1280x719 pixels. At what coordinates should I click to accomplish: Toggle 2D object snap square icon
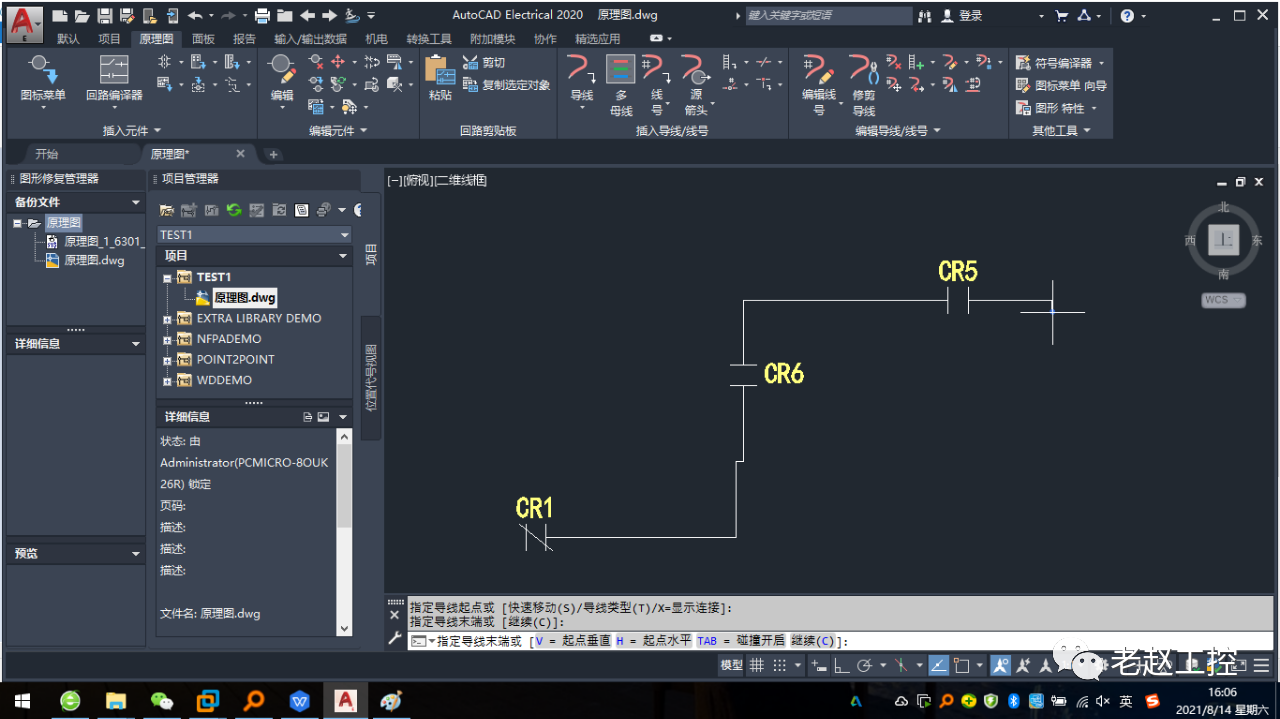point(962,665)
